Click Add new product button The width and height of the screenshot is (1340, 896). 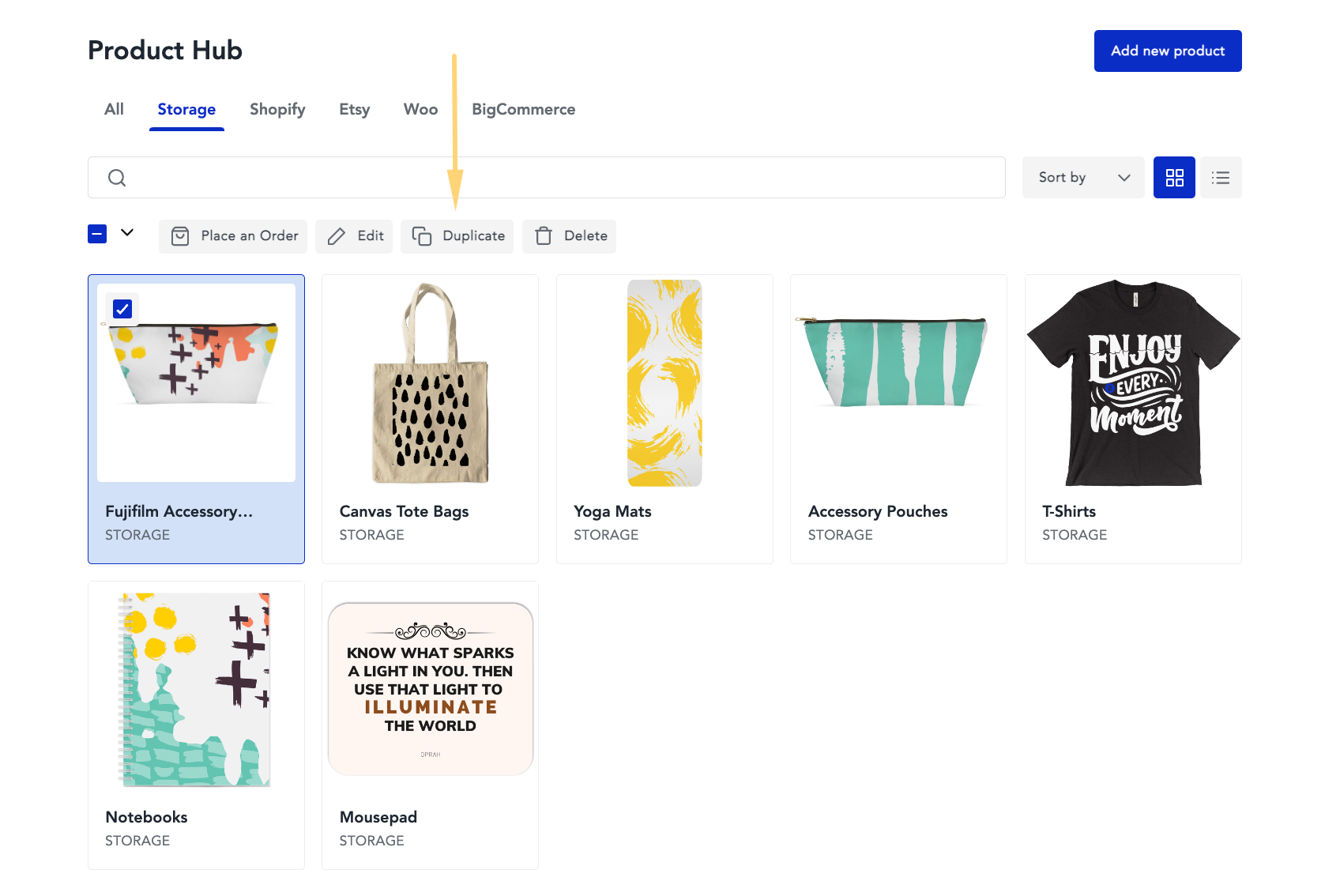pyautogui.click(x=1168, y=51)
